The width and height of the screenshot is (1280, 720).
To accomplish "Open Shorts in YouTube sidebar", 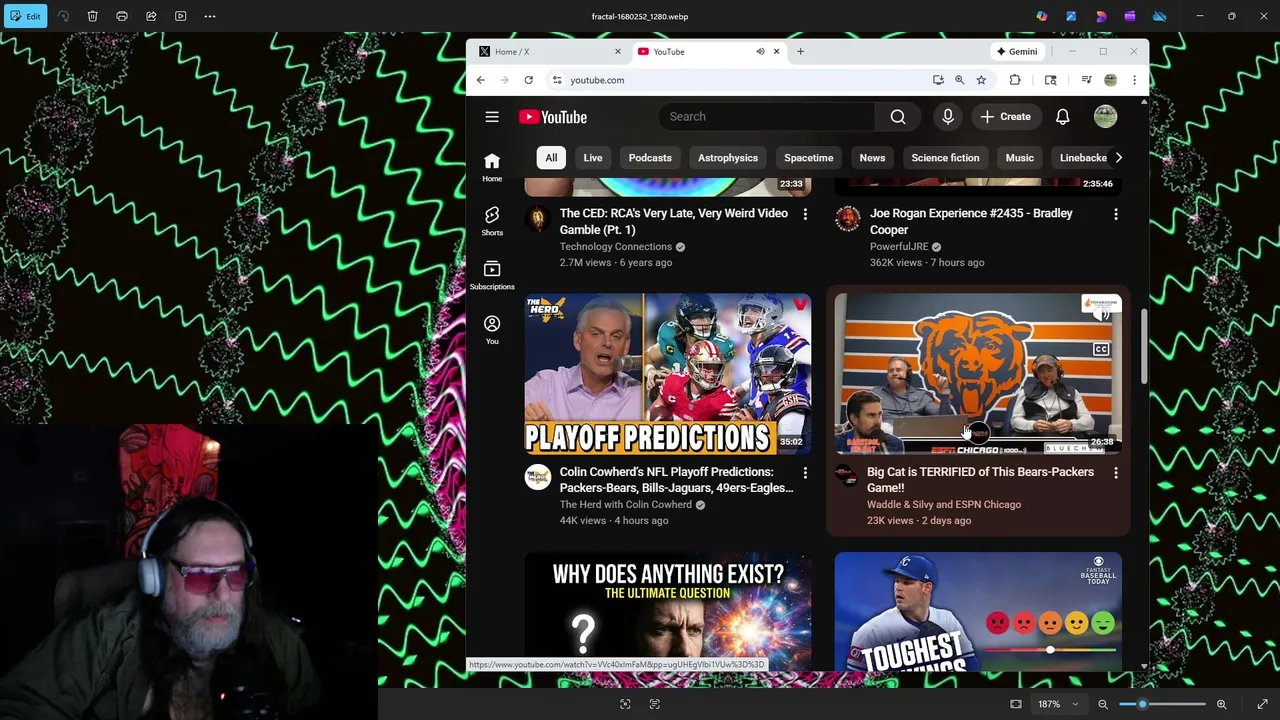I will coord(492,221).
